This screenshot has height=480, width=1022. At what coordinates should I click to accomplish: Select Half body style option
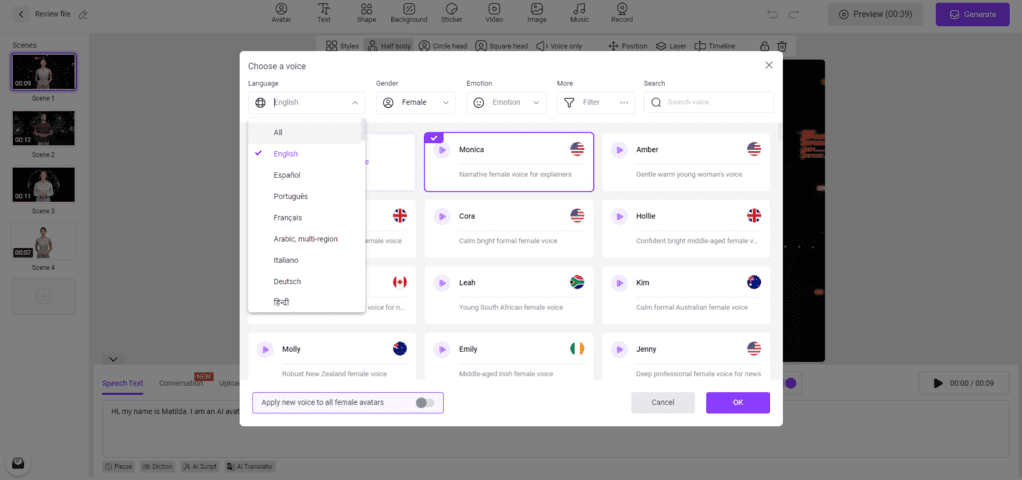click(388, 46)
